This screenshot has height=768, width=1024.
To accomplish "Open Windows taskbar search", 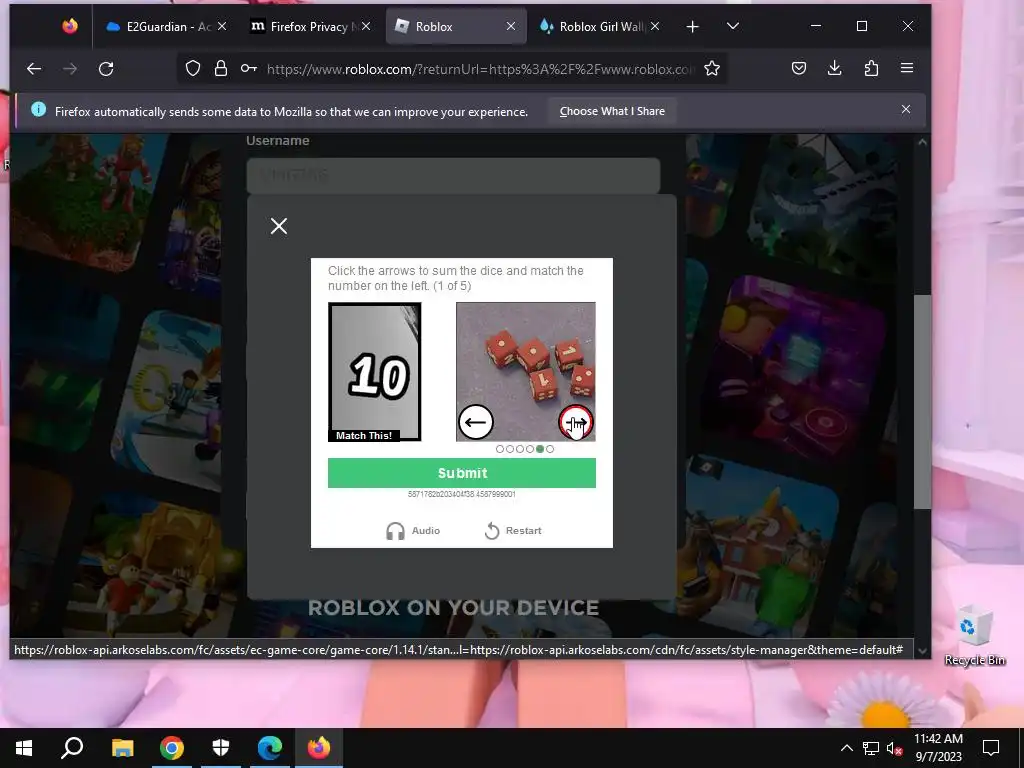I will point(72,748).
